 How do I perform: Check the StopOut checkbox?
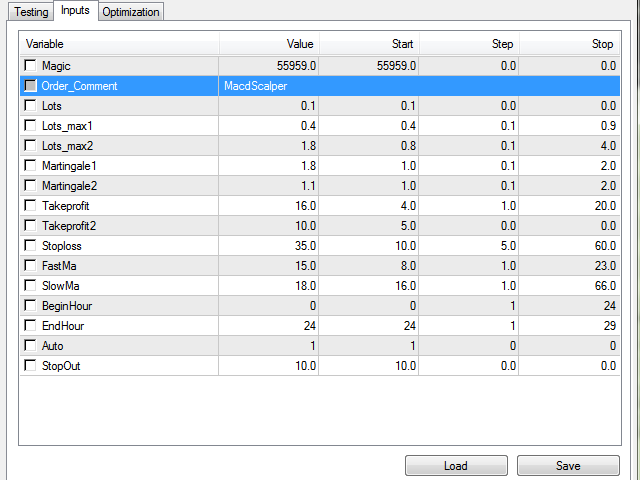[x=31, y=366]
